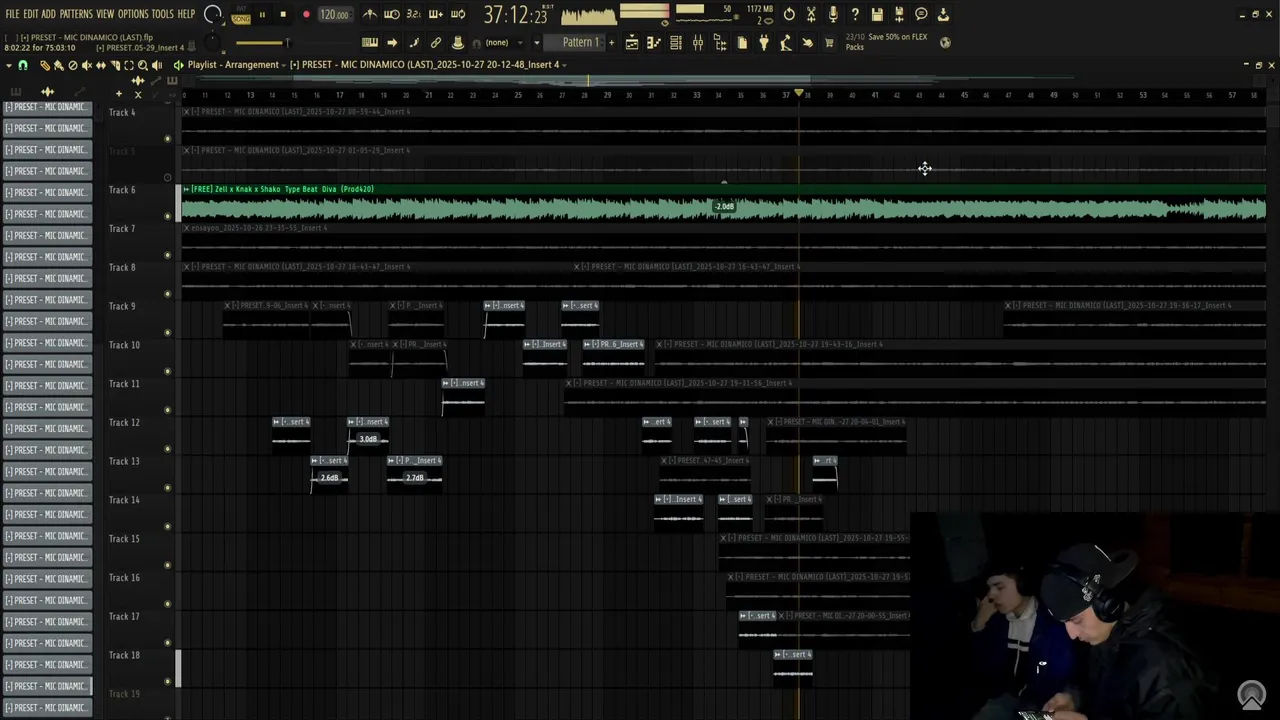Toggle the recording countdown

[x=414, y=14]
